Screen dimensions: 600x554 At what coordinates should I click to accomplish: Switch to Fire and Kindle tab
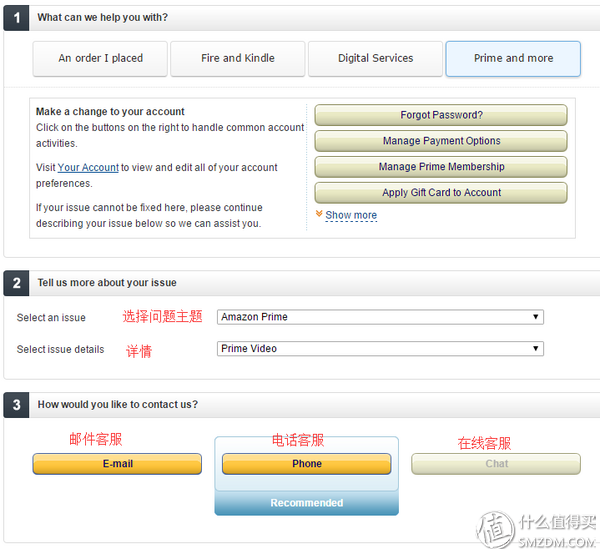[238, 59]
